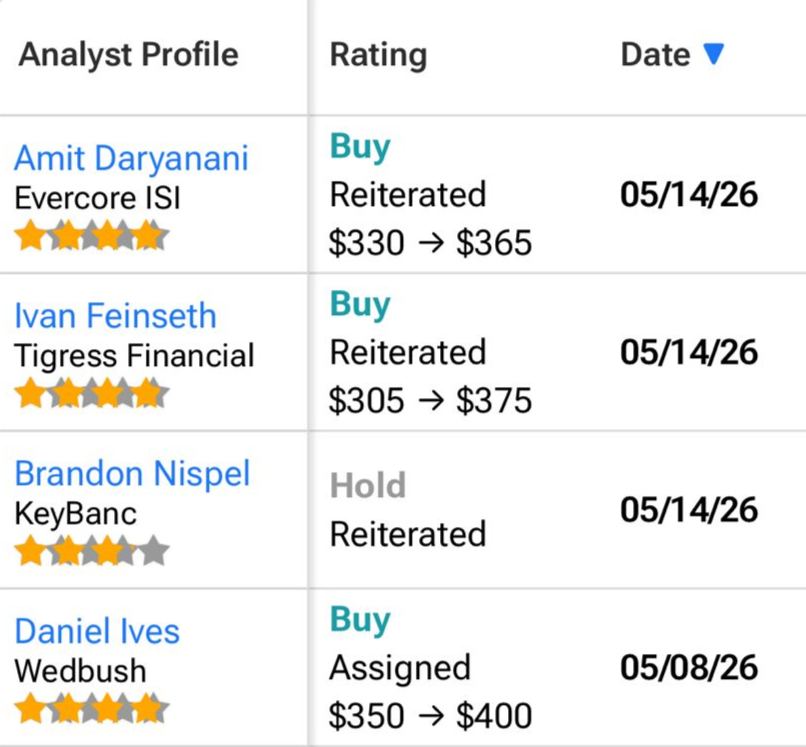806x747 pixels.
Task: Click Wedbush's Buy rating label
Action: [360, 620]
